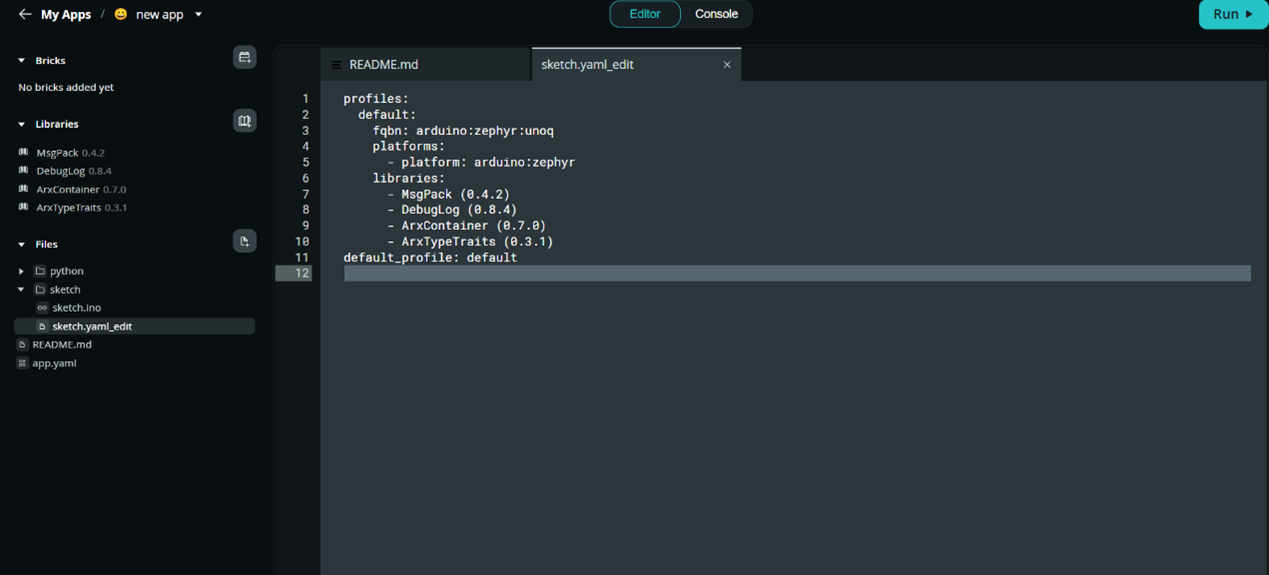
Task: Click the MsgPack library icon
Action: pyautogui.click(x=23, y=152)
